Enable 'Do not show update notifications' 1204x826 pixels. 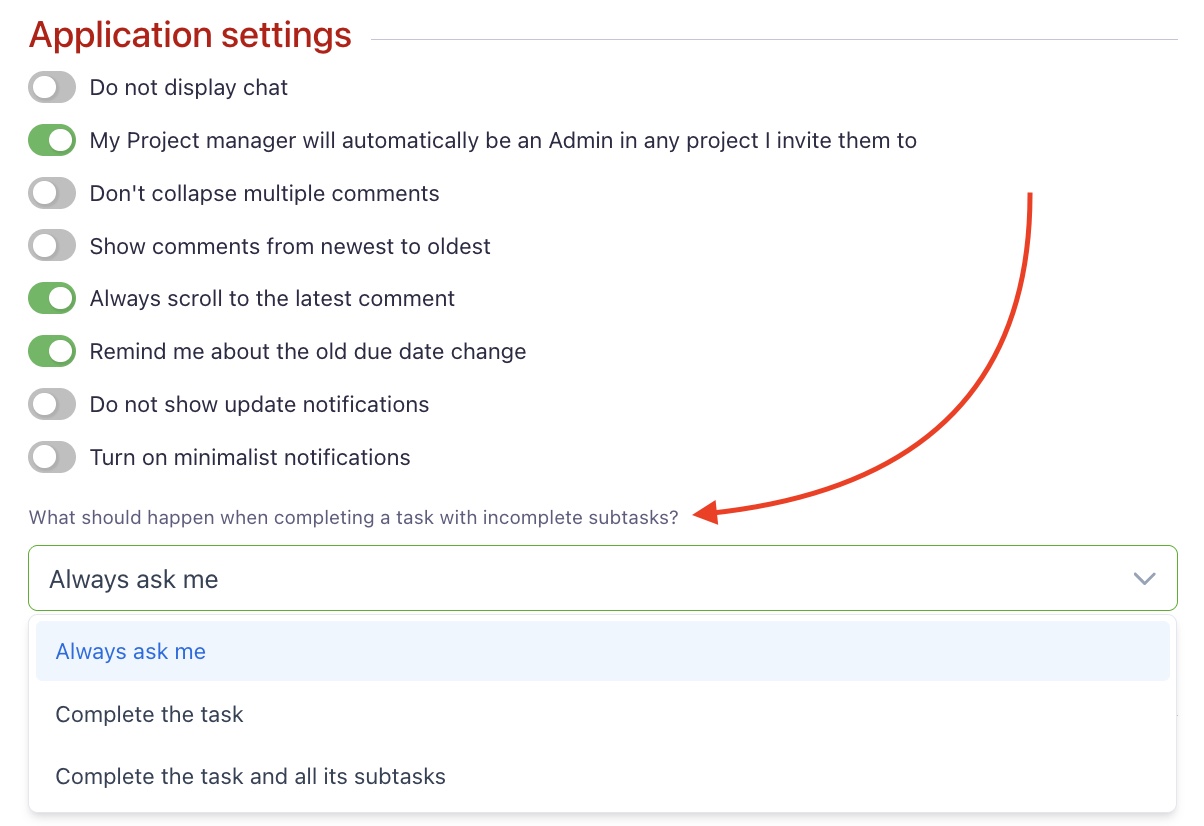point(51,404)
